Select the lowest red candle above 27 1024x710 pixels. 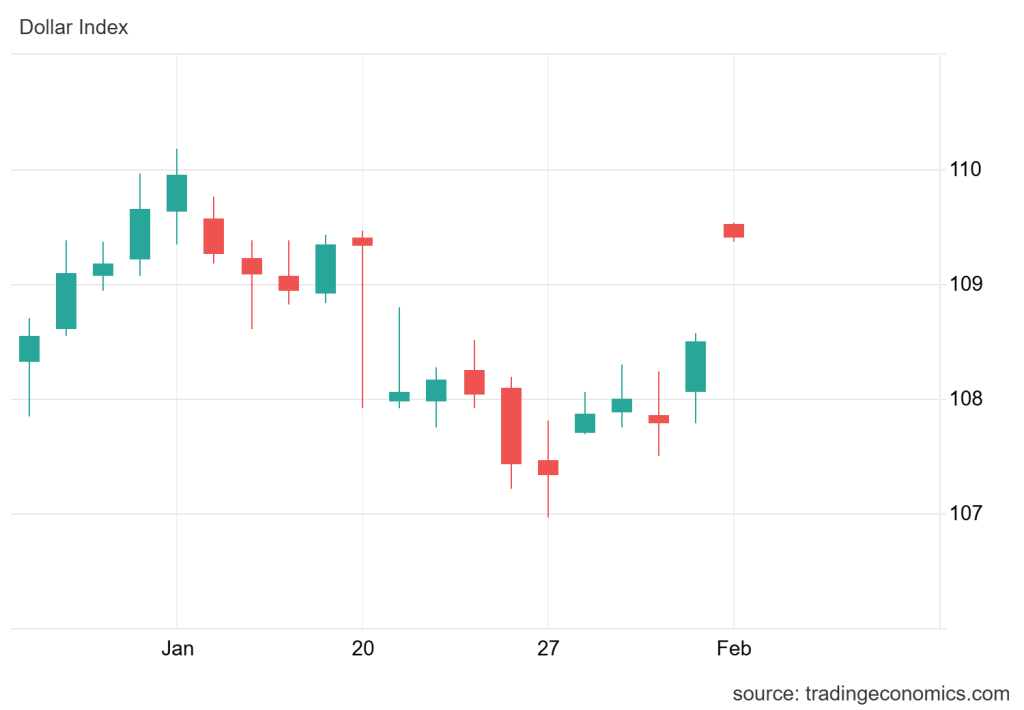548,467
